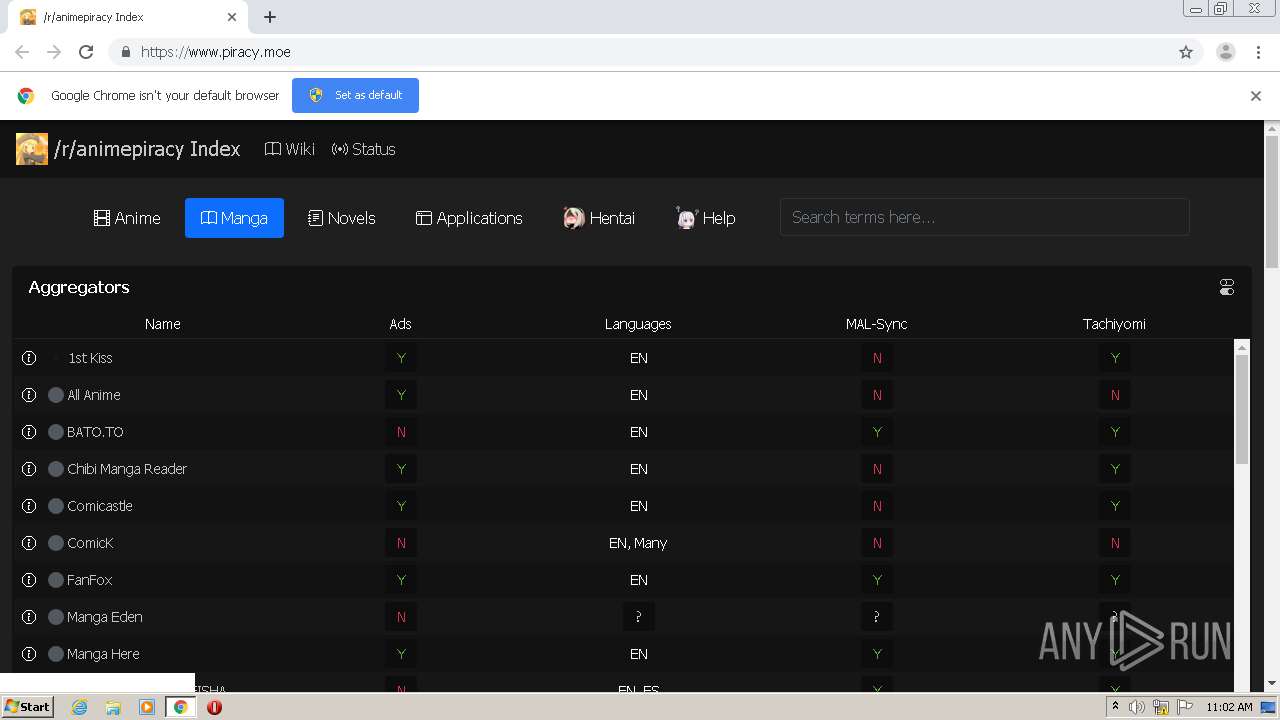Open file explorer from taskbar
The height and width of the screenshot is (720, 1280).
pyautogui.click(x=113, y=707)
